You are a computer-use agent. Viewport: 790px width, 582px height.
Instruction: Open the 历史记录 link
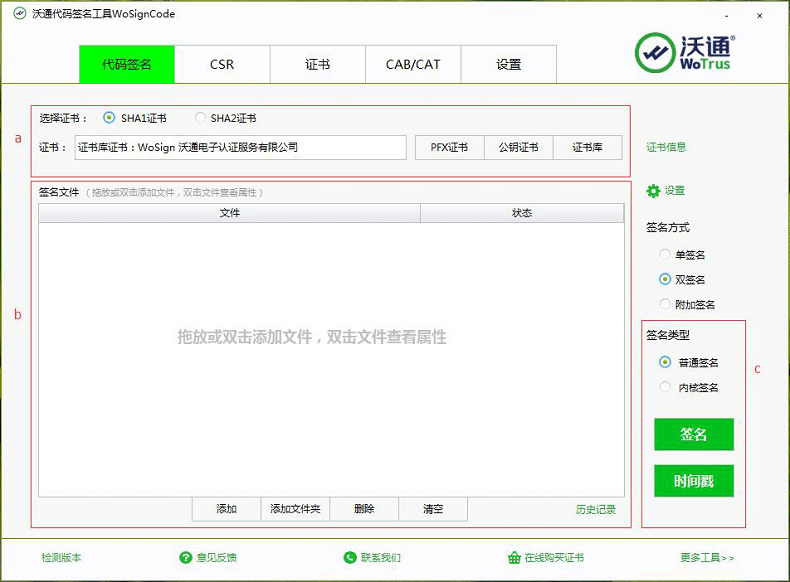coord(596,509)
